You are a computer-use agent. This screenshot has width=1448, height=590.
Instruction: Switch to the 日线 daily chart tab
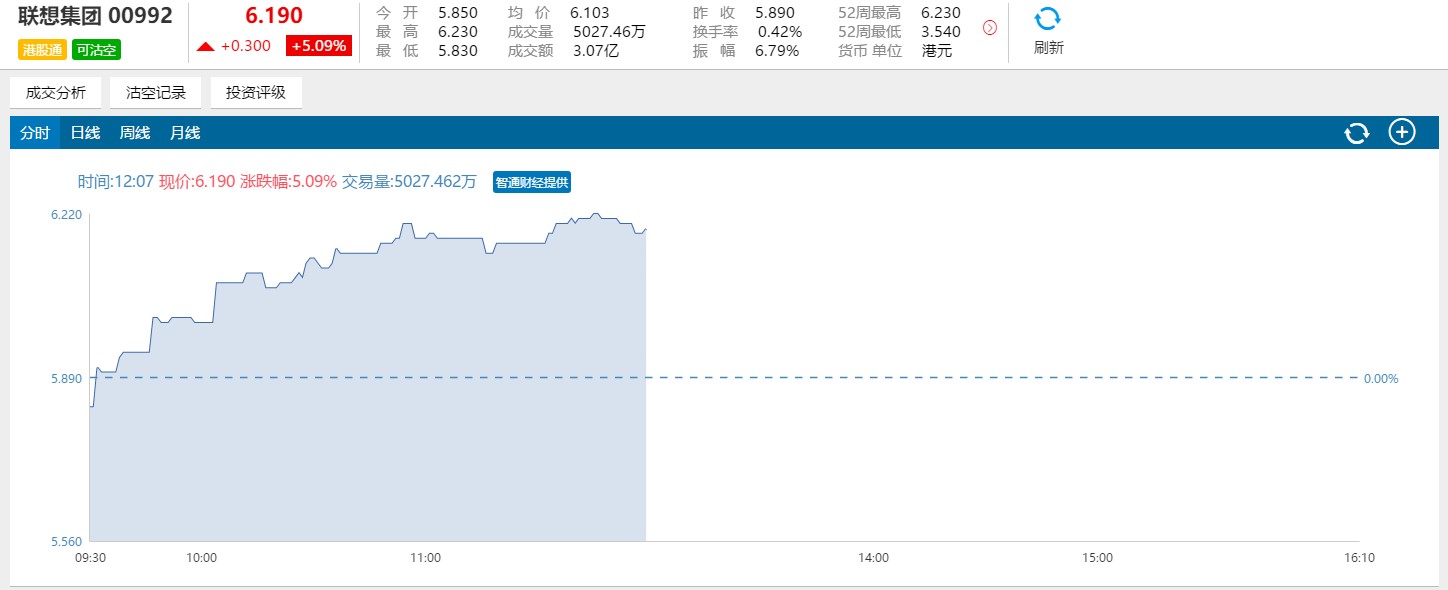85,133
